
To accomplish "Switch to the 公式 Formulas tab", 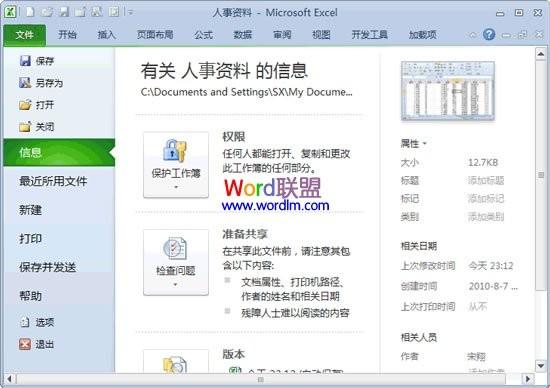I will 203,35.
